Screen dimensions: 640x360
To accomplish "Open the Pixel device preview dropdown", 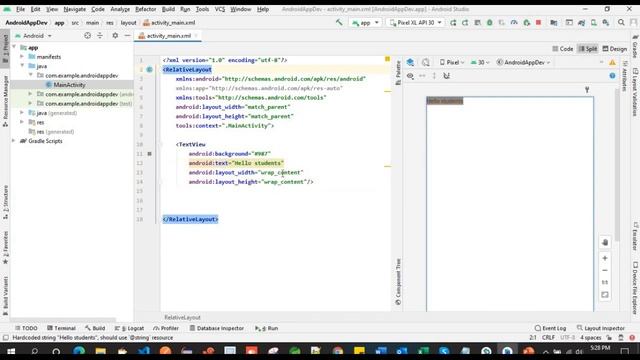I will point(452,62).
